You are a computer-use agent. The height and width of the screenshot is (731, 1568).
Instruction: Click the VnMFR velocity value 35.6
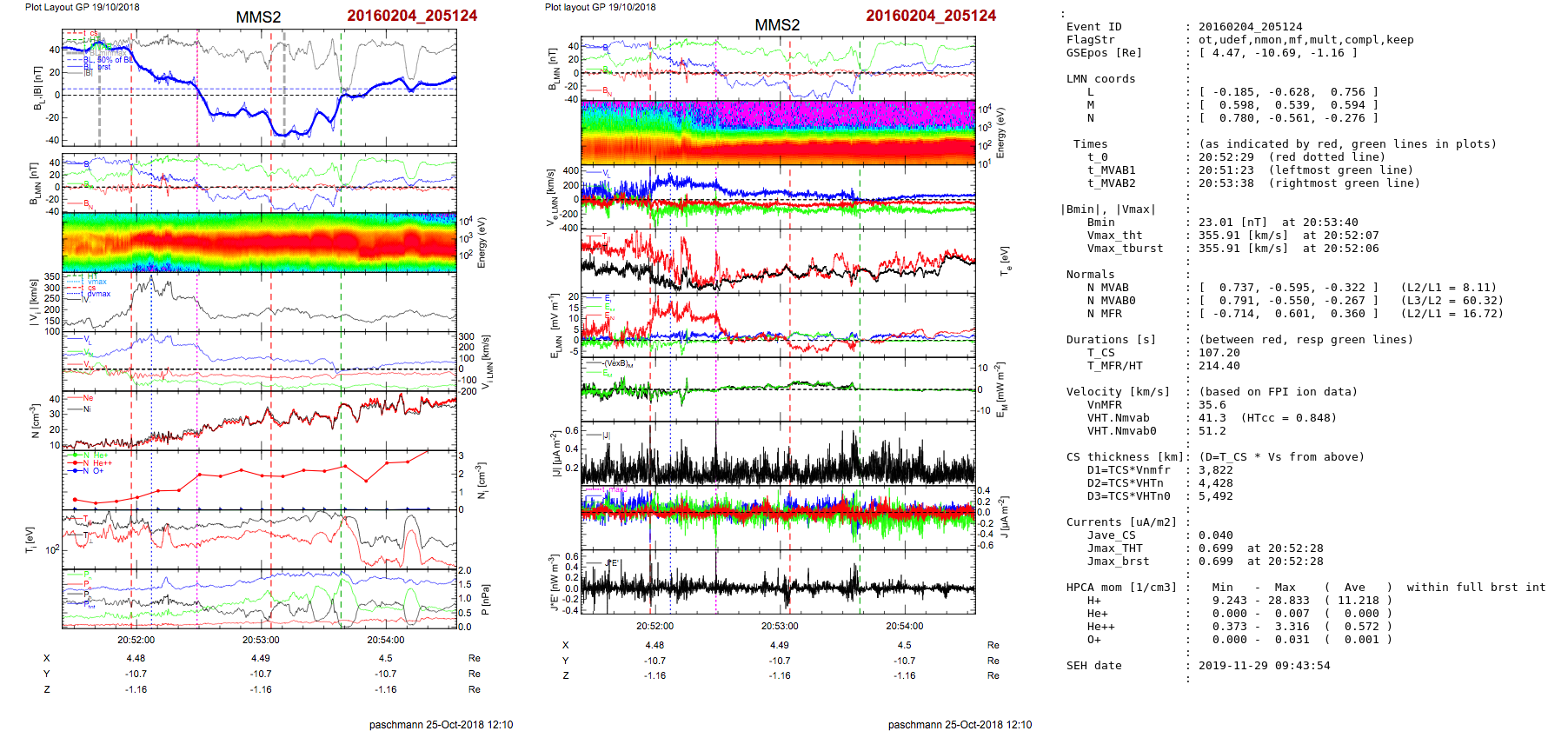1212,405
